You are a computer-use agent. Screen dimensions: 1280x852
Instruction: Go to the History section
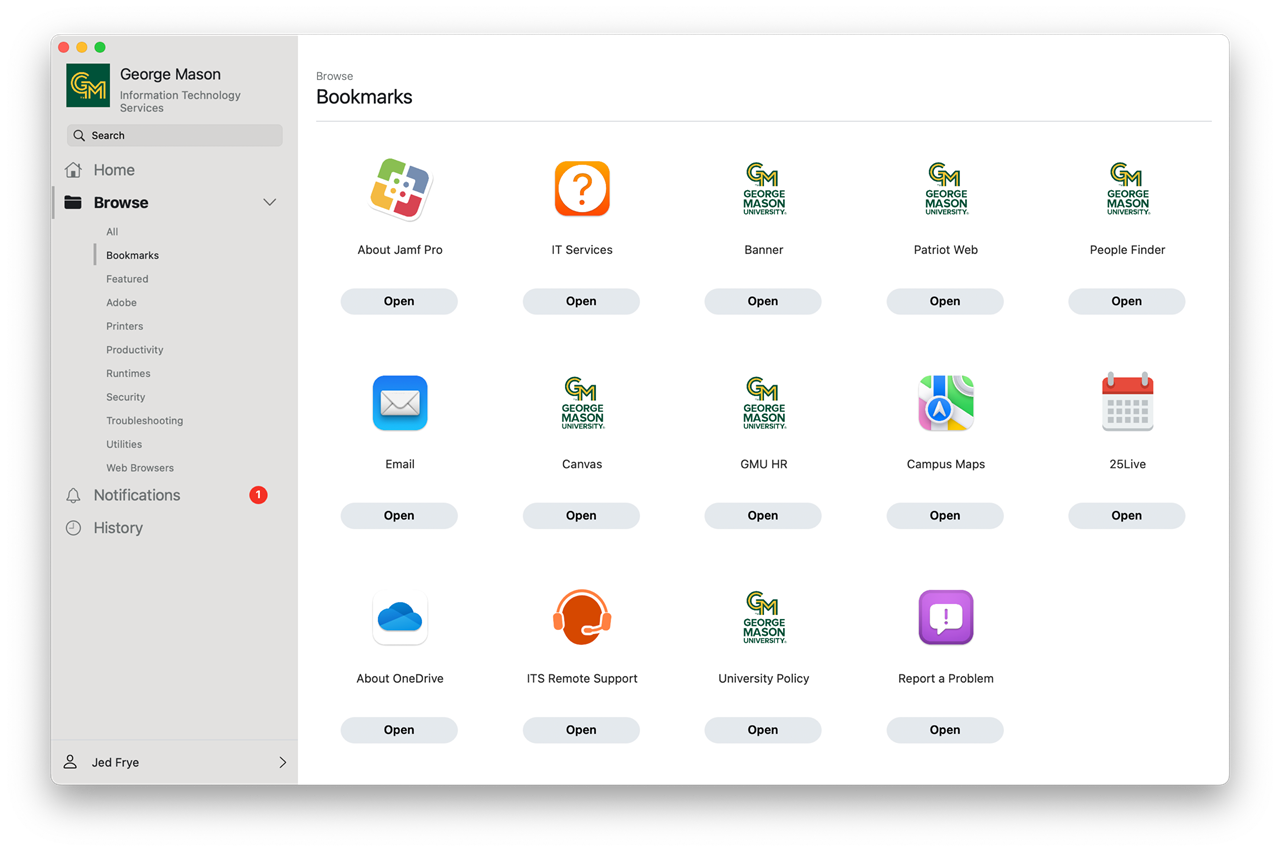(x=118, y=528)
